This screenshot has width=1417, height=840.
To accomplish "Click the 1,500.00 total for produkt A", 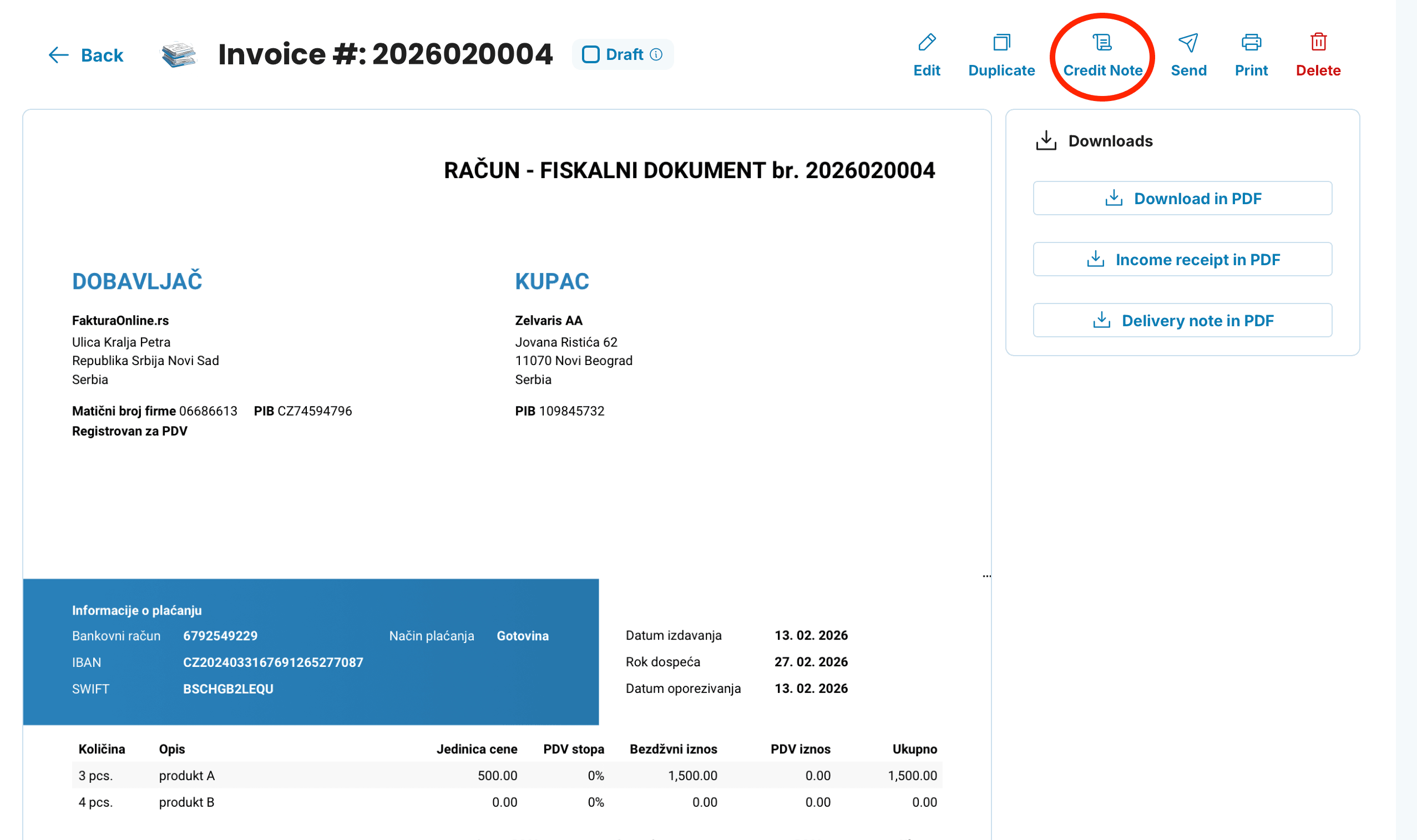I will coord(912,776).
